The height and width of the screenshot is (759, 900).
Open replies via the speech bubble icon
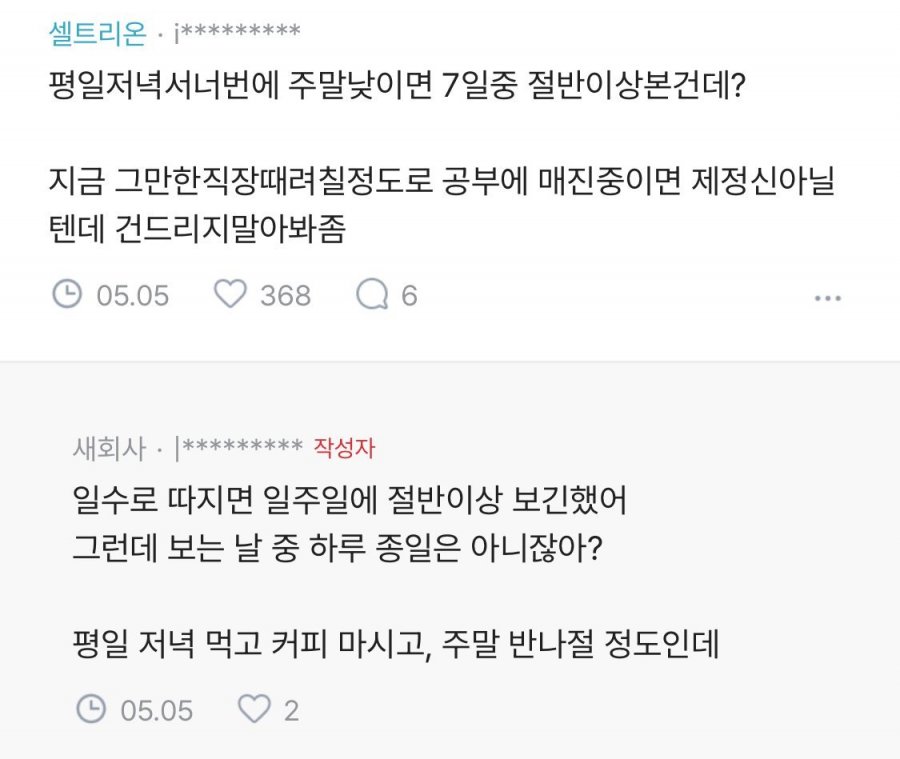[x=372, y=295]
